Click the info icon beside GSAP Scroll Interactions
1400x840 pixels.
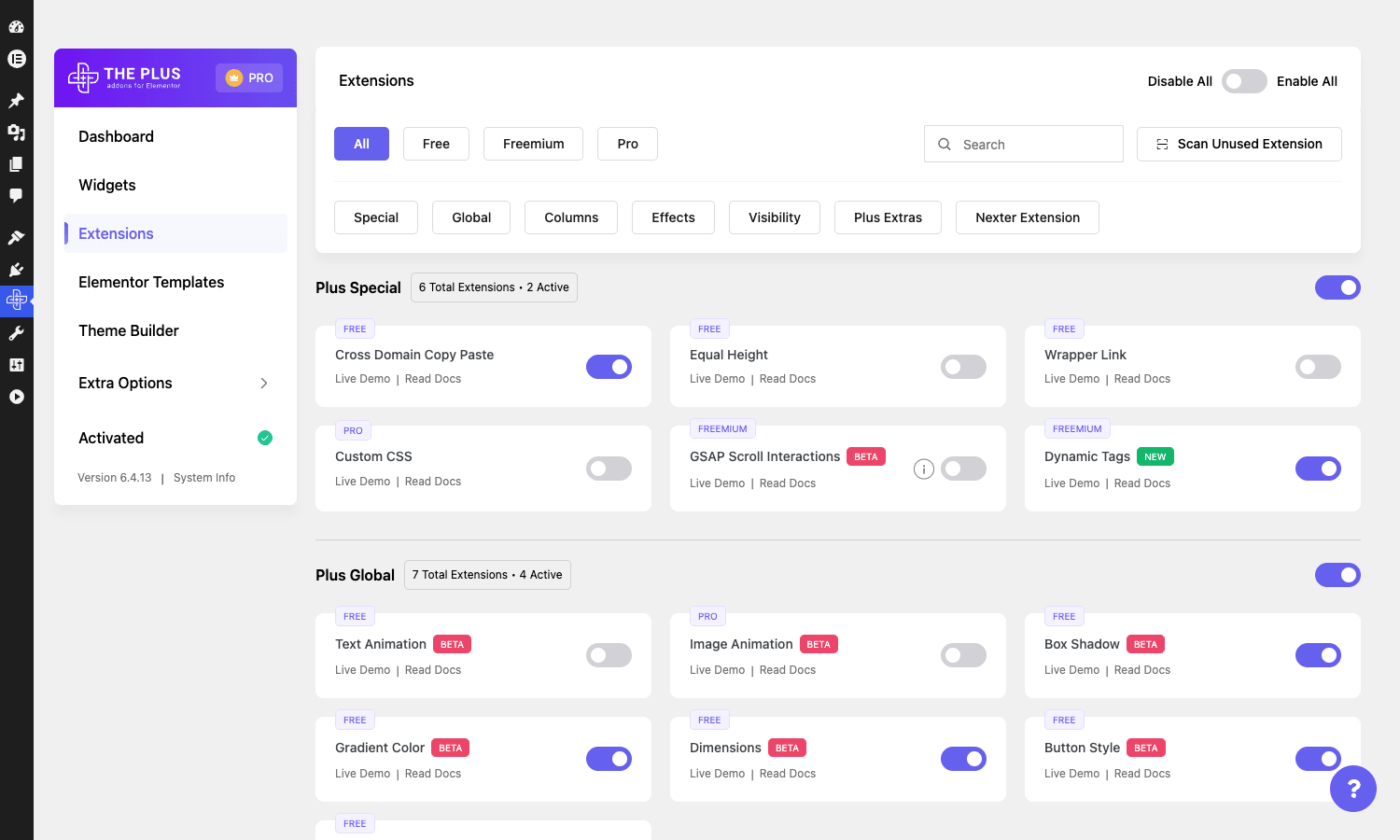coord(924,469)
